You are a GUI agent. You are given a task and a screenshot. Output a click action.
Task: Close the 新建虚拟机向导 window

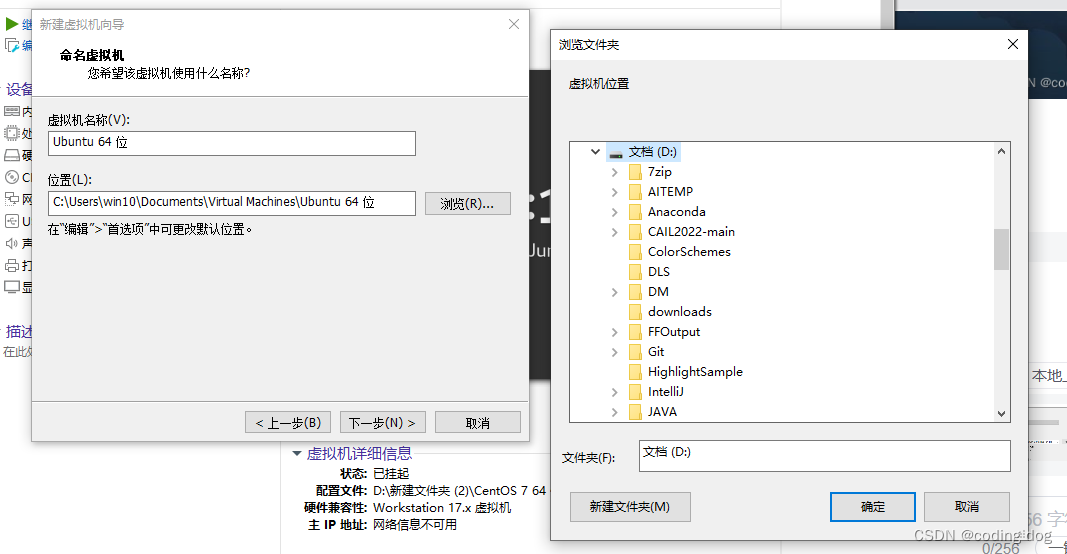(514, 24)
